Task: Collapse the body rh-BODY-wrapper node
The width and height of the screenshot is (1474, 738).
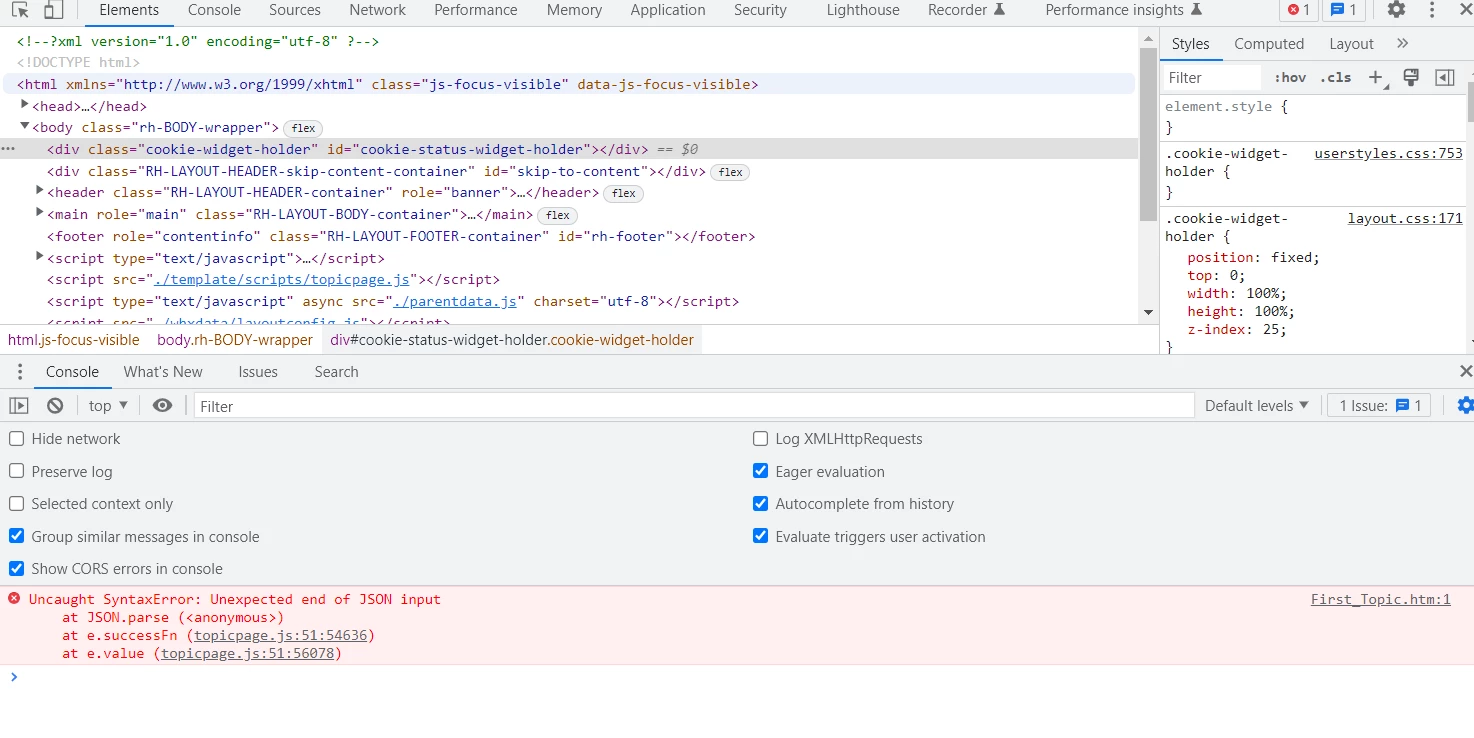Action: (x=26, y=126)
